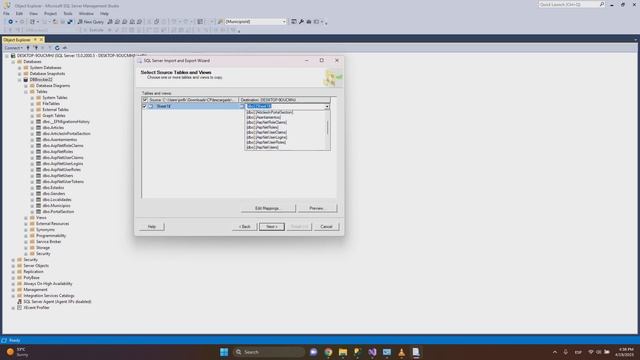Click the Refresh icon in Object Explorer toolbar
Image resolution: width=640 pixels, height=360 pixels.
[x=57, y=48]
